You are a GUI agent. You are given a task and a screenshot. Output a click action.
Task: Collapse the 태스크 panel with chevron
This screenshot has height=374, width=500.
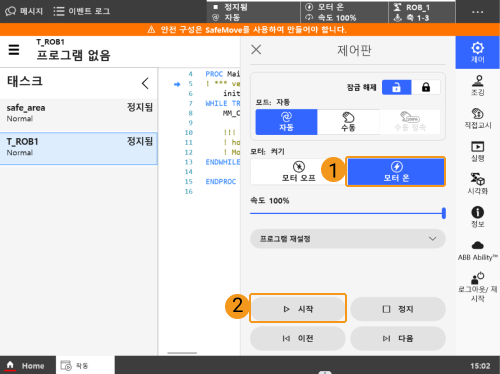coord(145,83)
